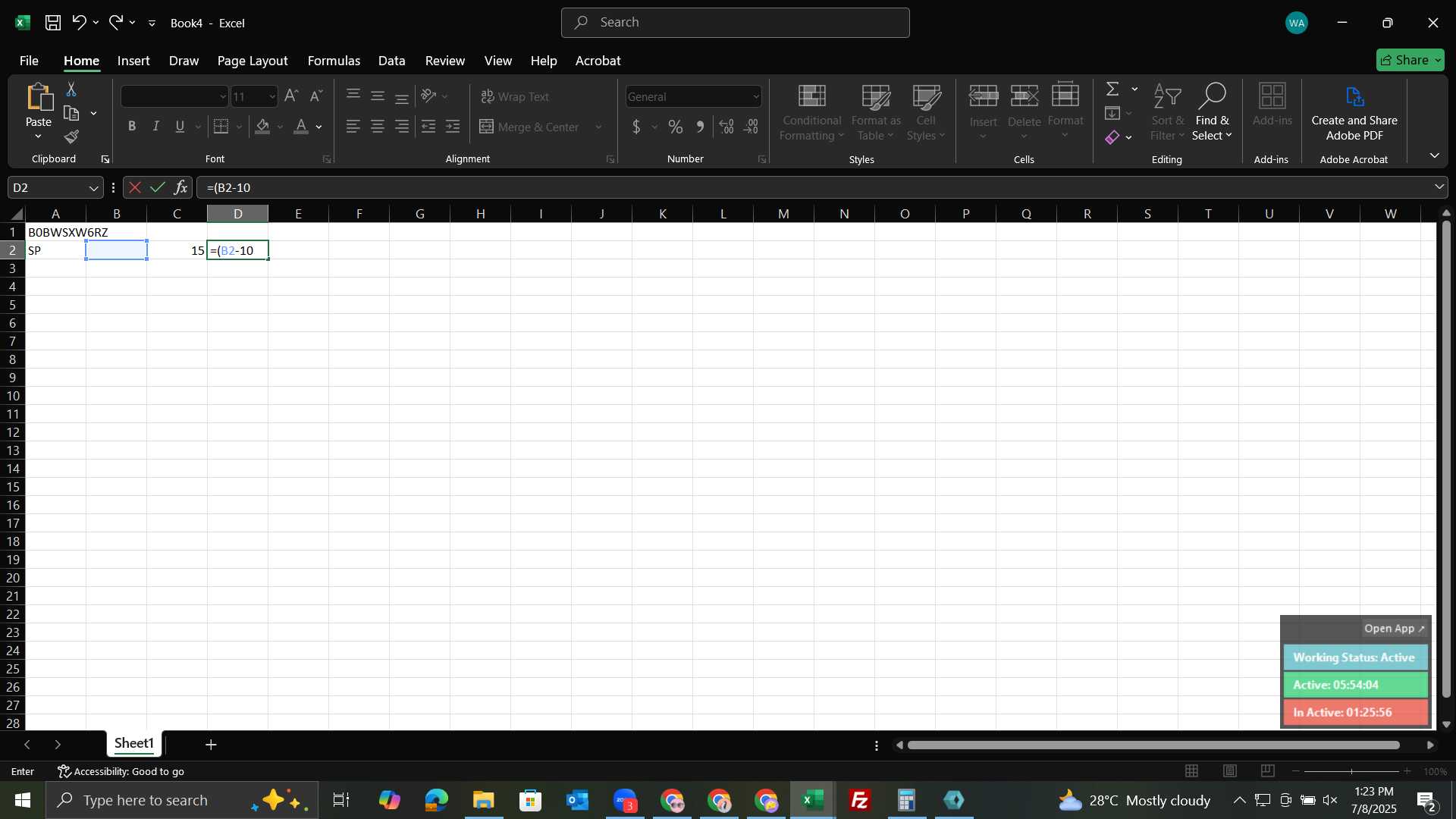The width and height of the screenshot is (1456, 819).
Task: Click the Fill down icon in Editing
Action: [x=1112, y=114]
